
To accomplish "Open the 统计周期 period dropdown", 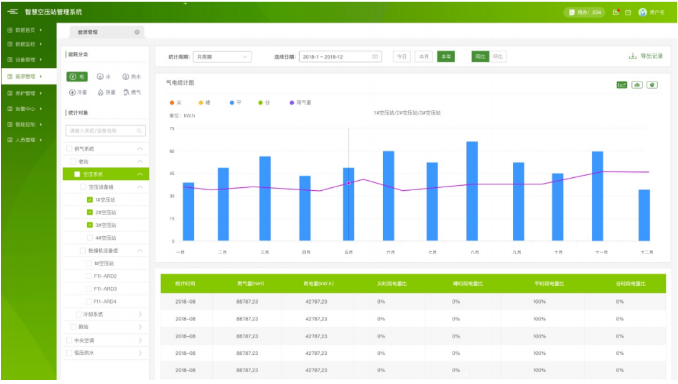I will 222,57.
